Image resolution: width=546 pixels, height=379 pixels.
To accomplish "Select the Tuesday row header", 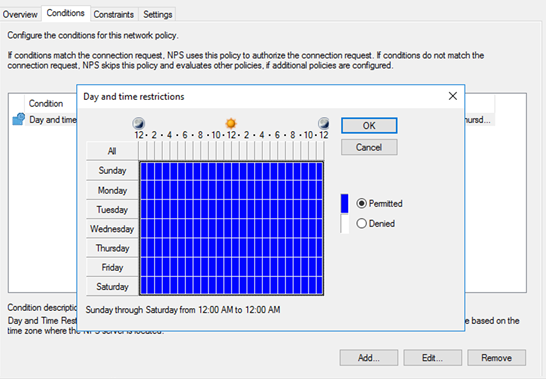I will click(112, 210).
